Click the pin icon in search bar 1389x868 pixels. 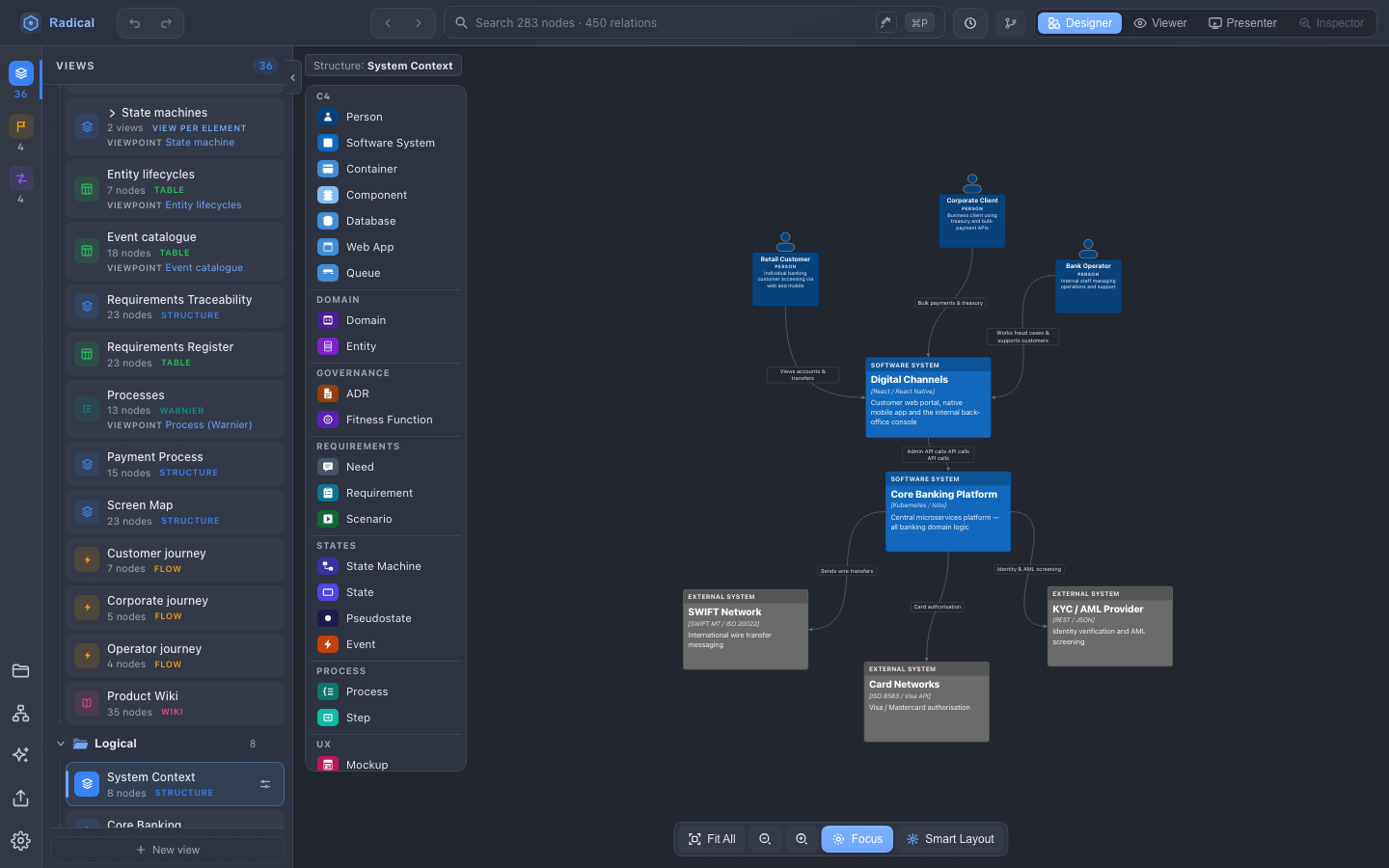(x=885, y=22)
